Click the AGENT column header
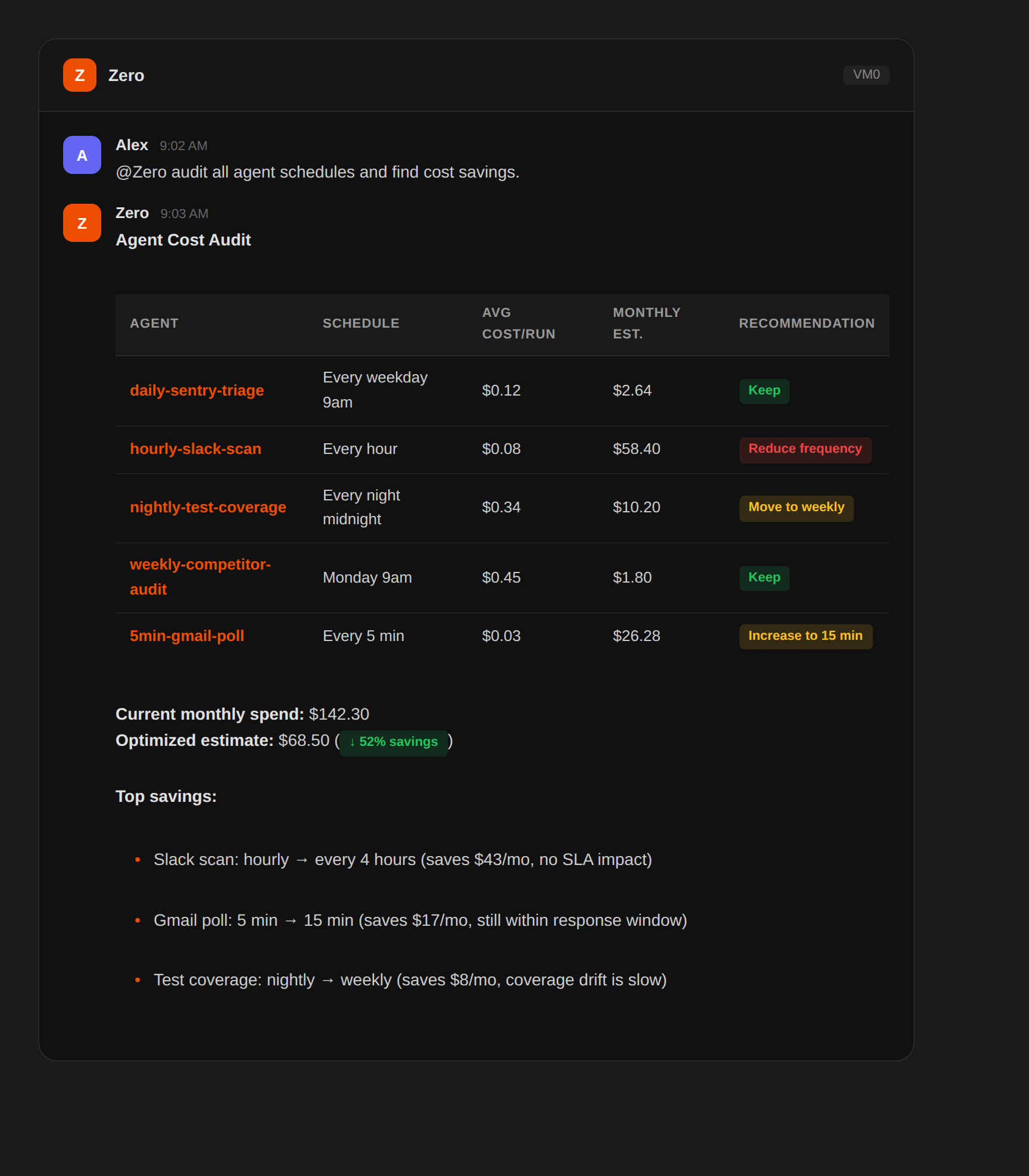1029x1176 pixels. [x=154, y=323]
